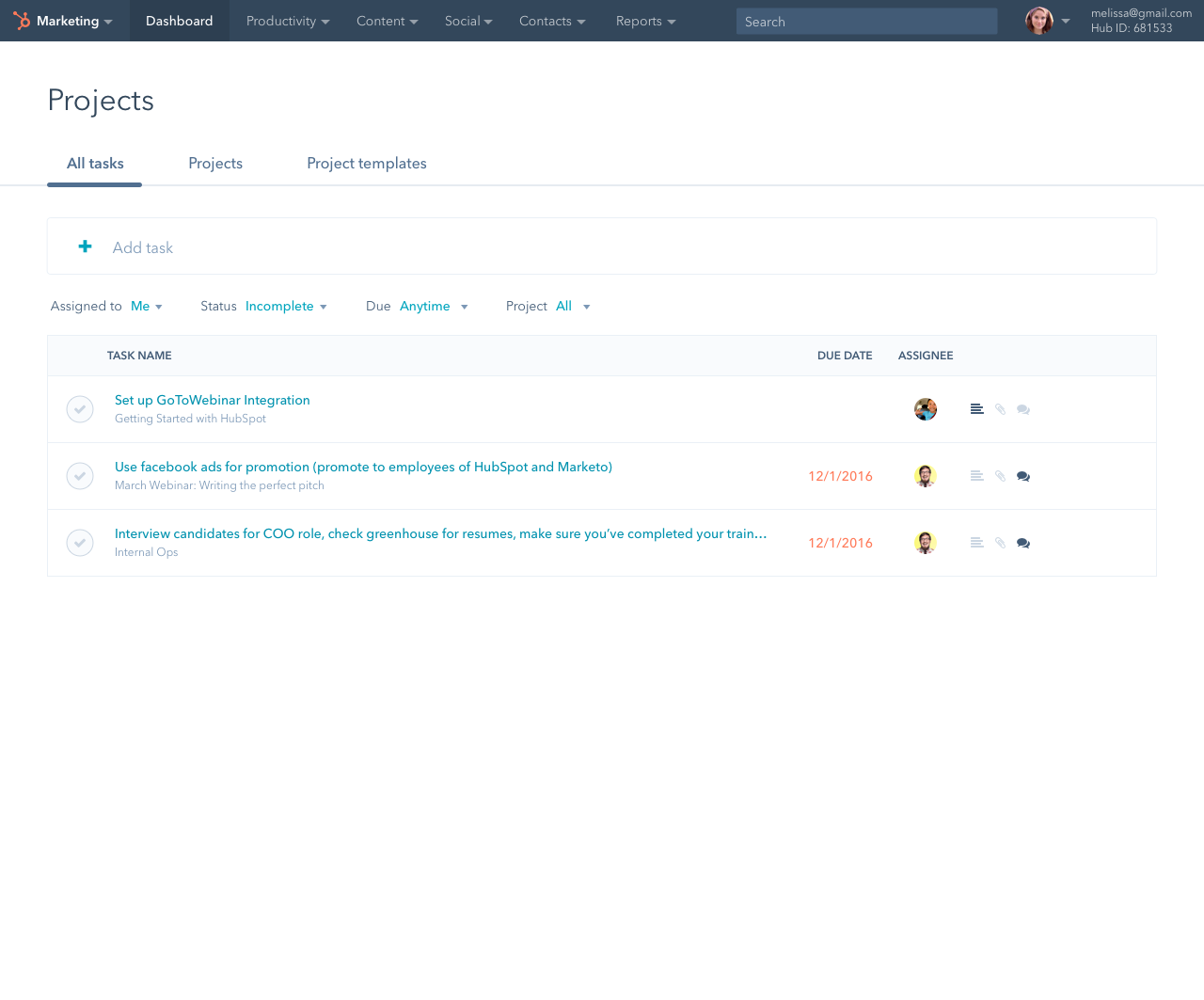The height and width of the screenshot is (1000, 1204).
Task: Change the Project All filter
Action: 573,306
